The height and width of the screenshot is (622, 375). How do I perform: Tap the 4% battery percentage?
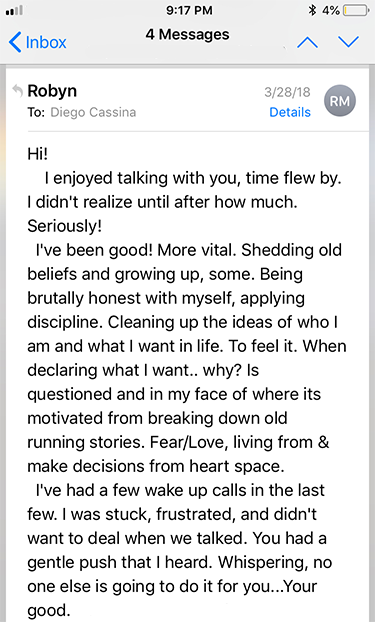coord(330,10)
